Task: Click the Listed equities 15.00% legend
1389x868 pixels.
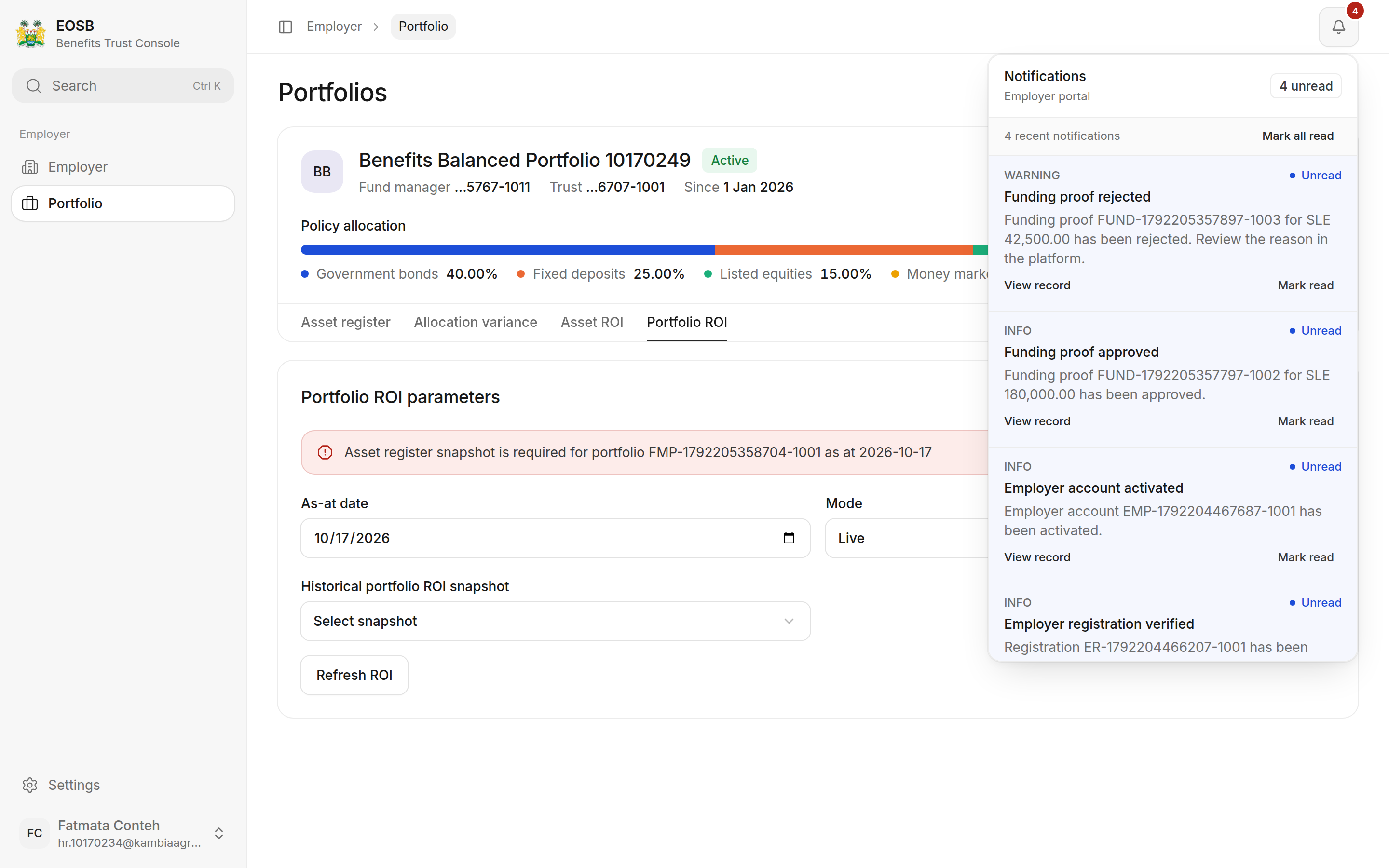Action: [788, 274]
